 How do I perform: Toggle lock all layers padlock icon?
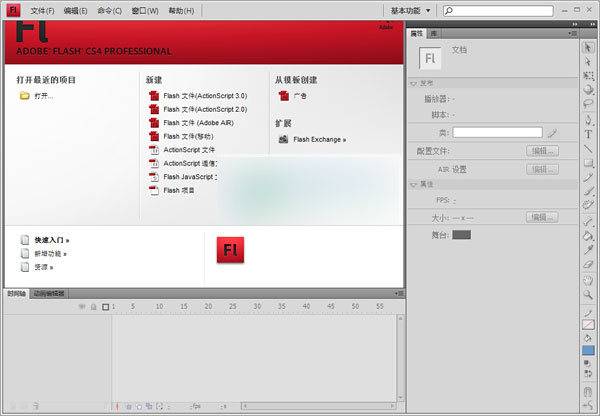click(93, 307)
